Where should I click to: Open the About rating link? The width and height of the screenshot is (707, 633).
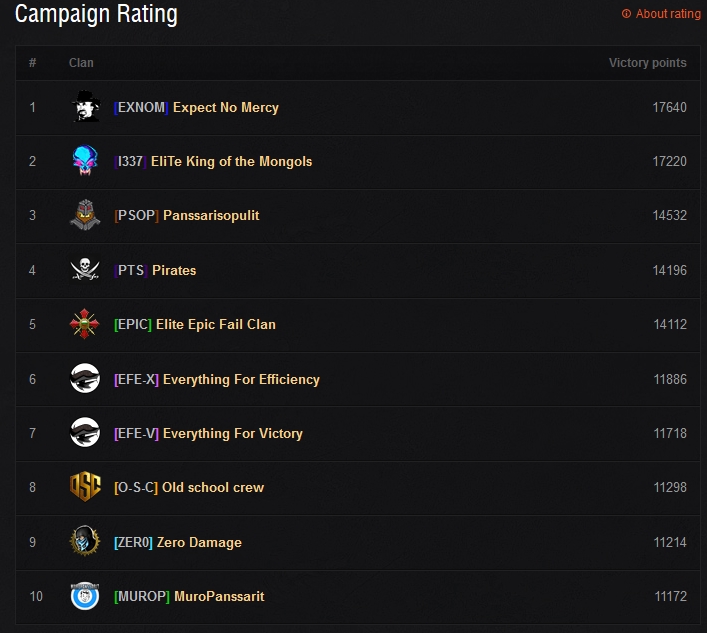pyautogui.click(x=661, y=14)
